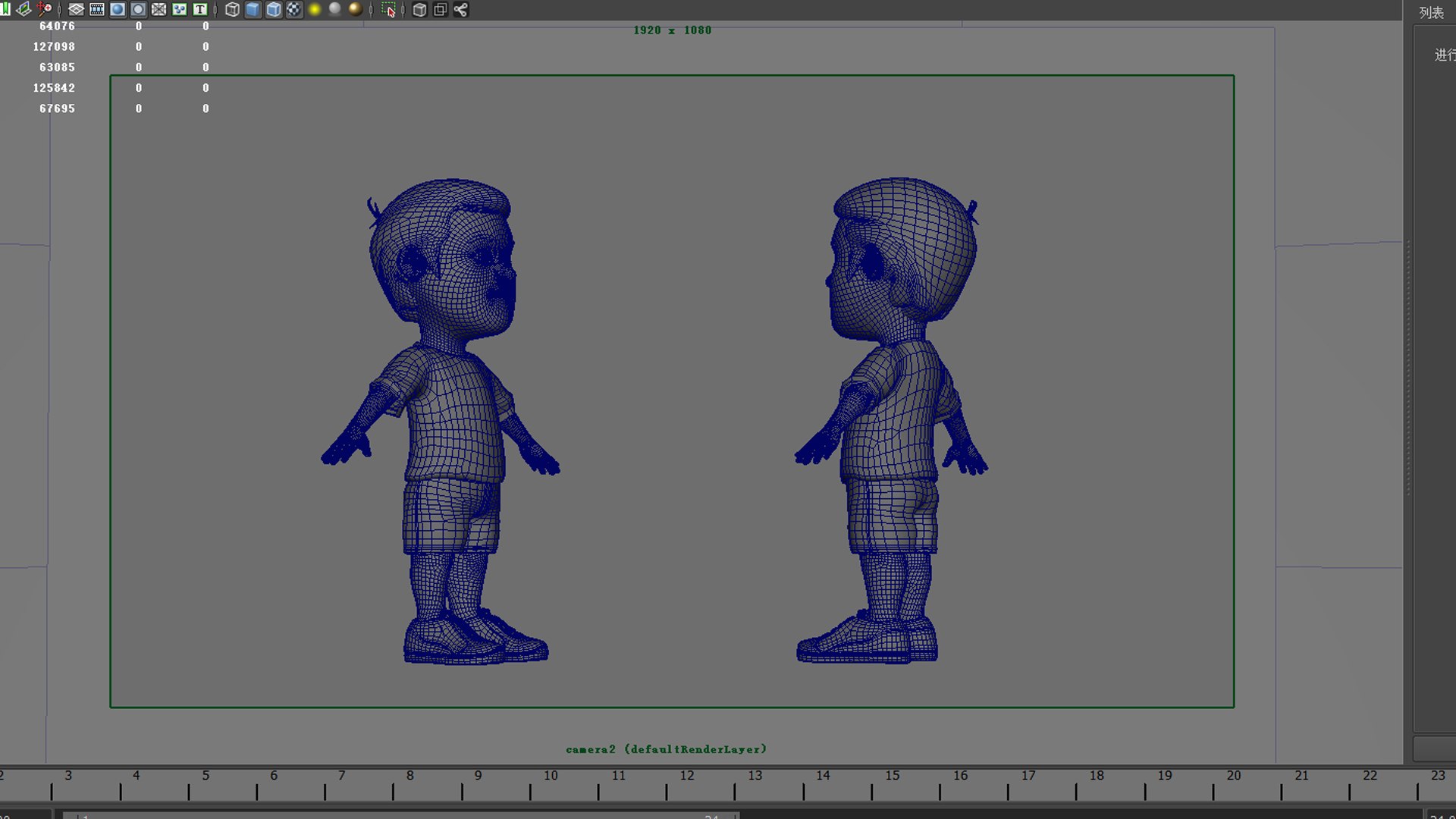The height and width of the screenshot is (819, 1456).
Task: Toggle the gate mask icon
Action: tap(138, 10)
